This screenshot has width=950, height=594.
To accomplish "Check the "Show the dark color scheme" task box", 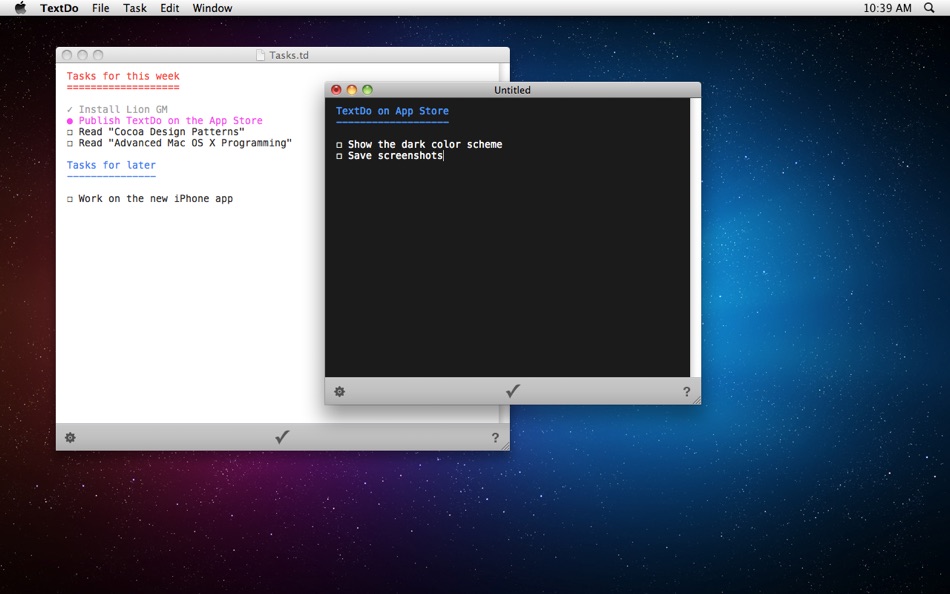I will pos(339,145).
